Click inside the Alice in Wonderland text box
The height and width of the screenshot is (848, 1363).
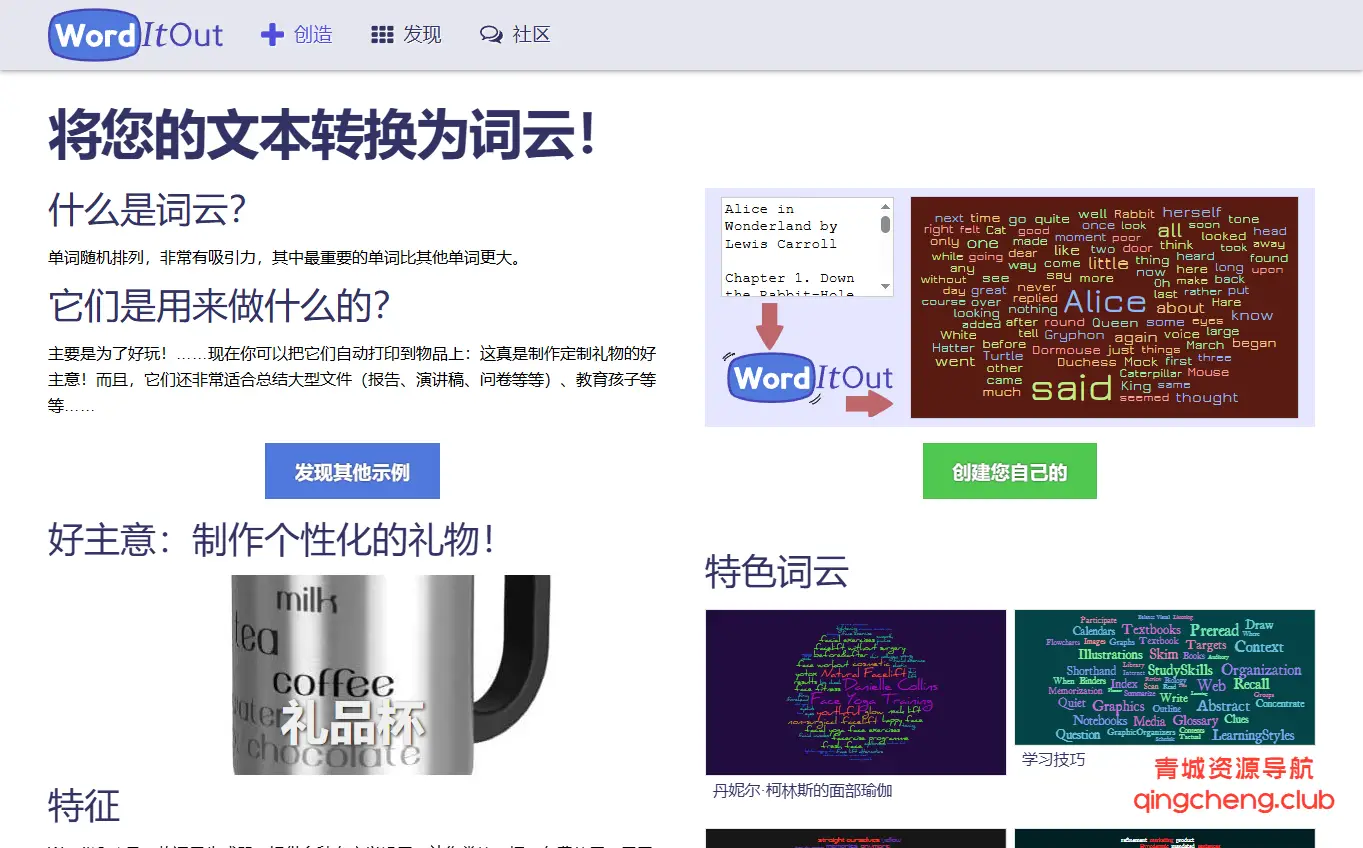(x=798, y=246)
